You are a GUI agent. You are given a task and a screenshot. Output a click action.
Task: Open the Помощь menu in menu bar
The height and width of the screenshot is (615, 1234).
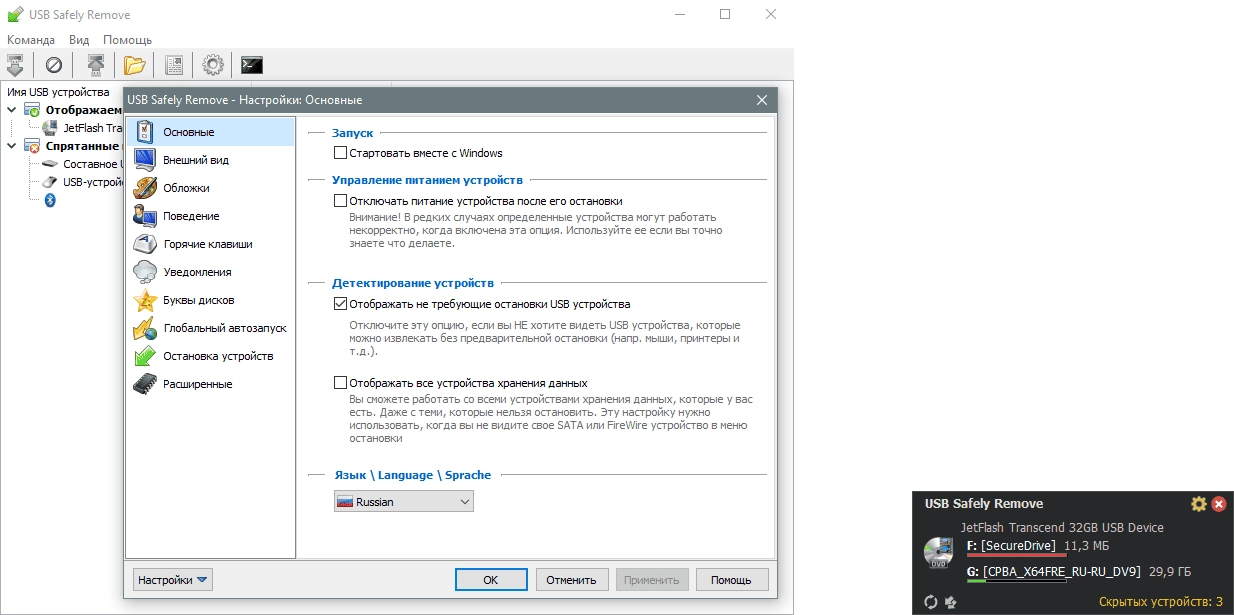(127, 39)
